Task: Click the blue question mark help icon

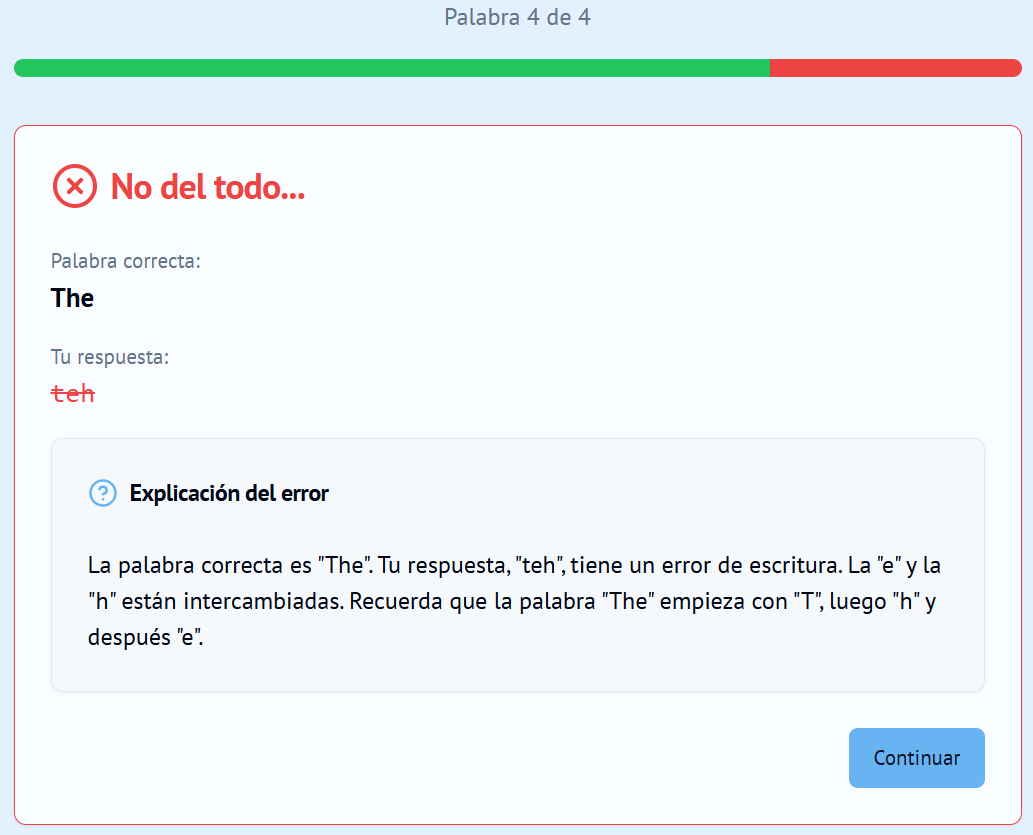Action: coord(103,493)
